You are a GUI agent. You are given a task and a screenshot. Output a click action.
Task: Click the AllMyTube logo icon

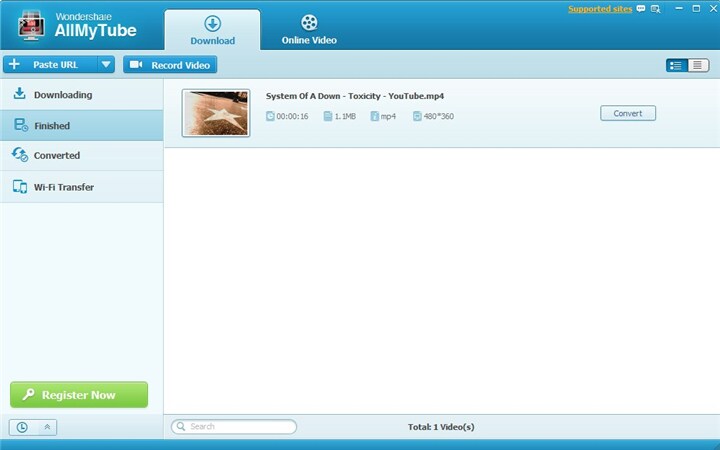pos(31,25)
